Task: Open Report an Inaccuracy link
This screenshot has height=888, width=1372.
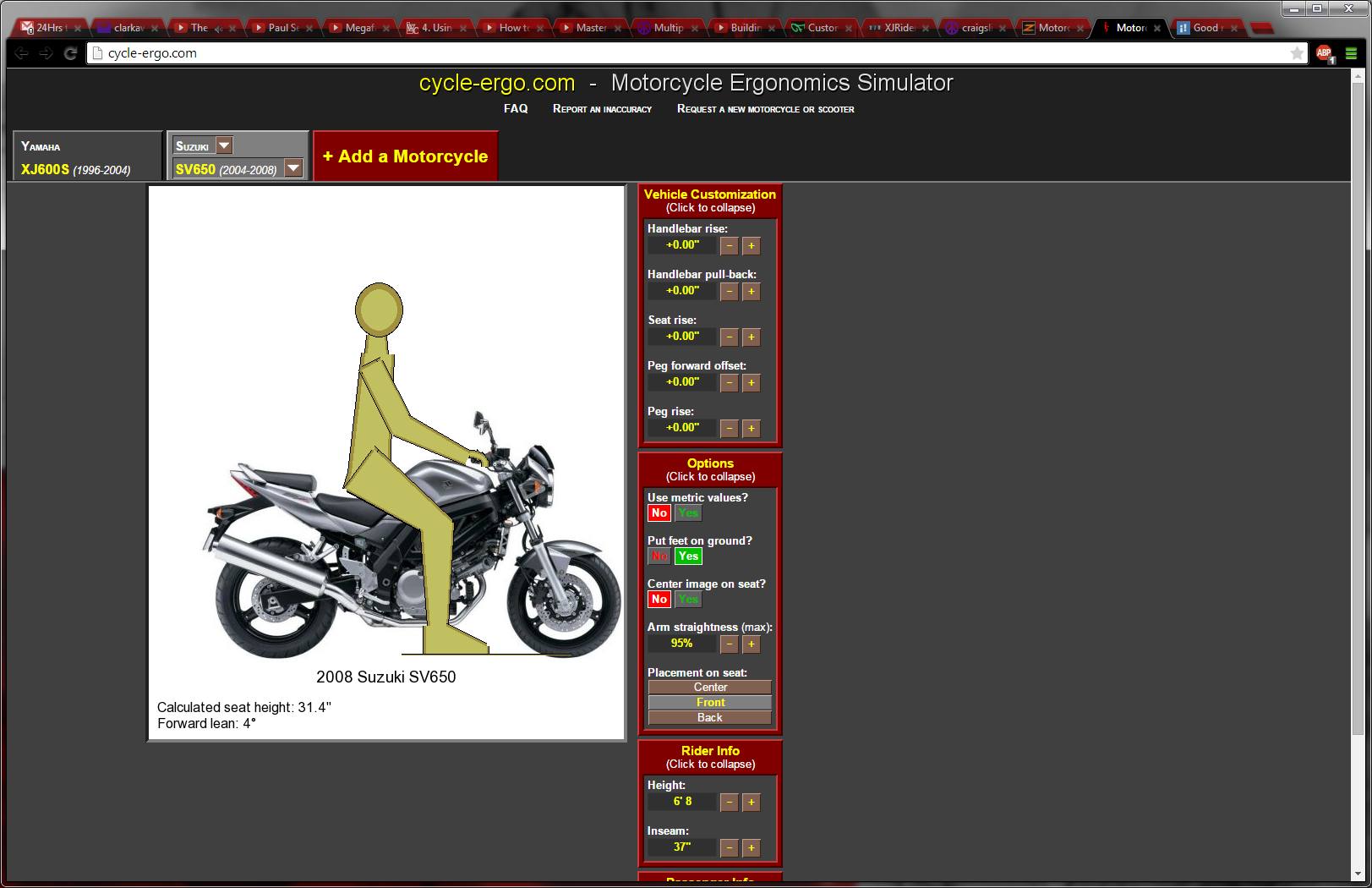Action: 602,109
